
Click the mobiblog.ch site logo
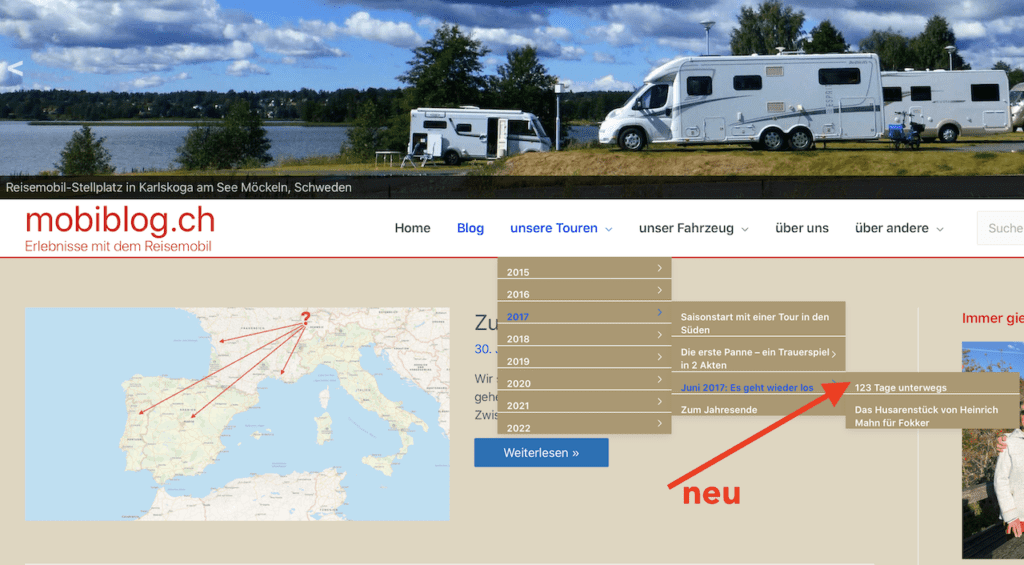[x=119, y=221]
